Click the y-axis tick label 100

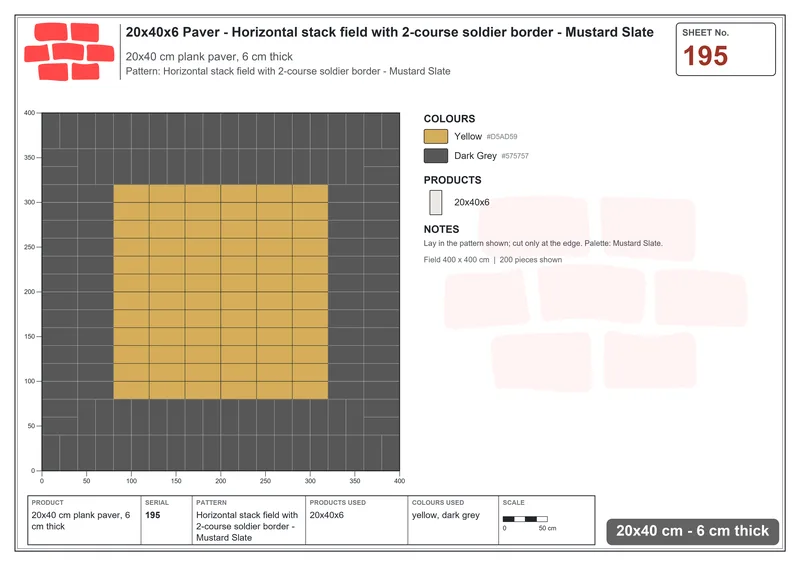point(30,381)
